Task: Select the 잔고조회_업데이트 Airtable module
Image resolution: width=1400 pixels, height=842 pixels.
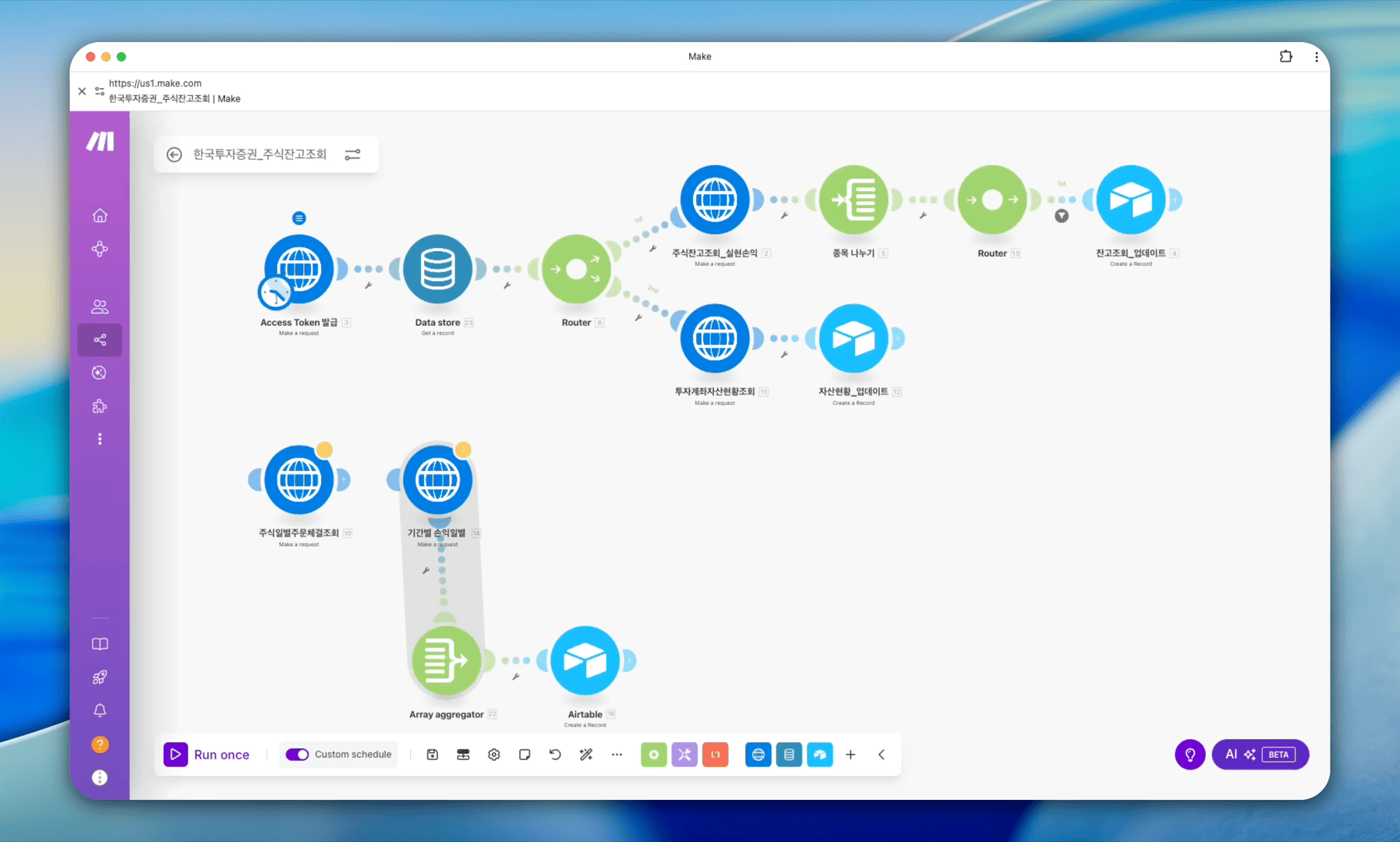Action: 1131,200
